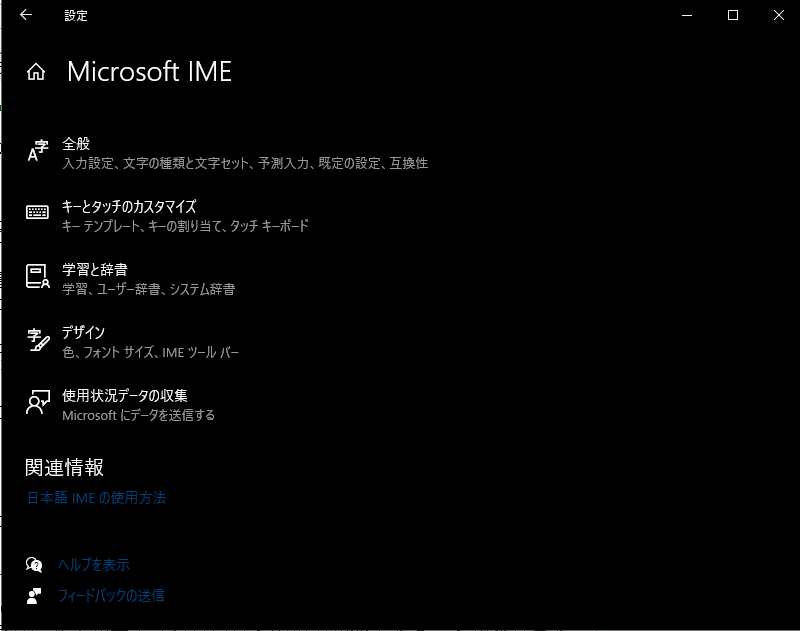Image resolution: width=800 pixels, height=631 pixels.
Task: Open 使用状況データの収集
Action: [x=125, y=395]
